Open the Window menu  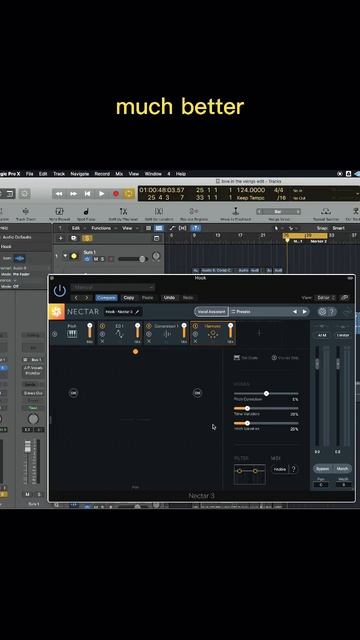153,174
